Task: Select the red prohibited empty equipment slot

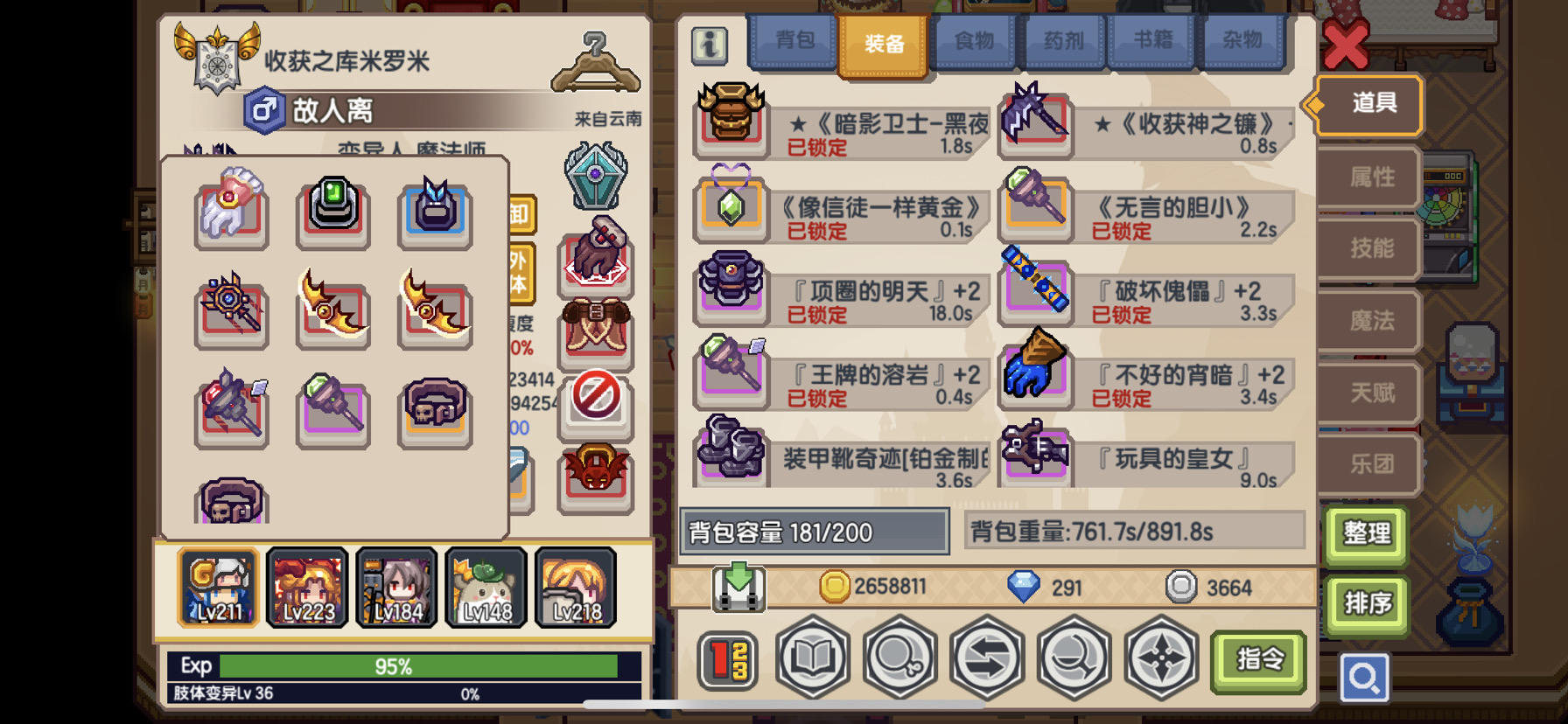Action: point(596,400)
